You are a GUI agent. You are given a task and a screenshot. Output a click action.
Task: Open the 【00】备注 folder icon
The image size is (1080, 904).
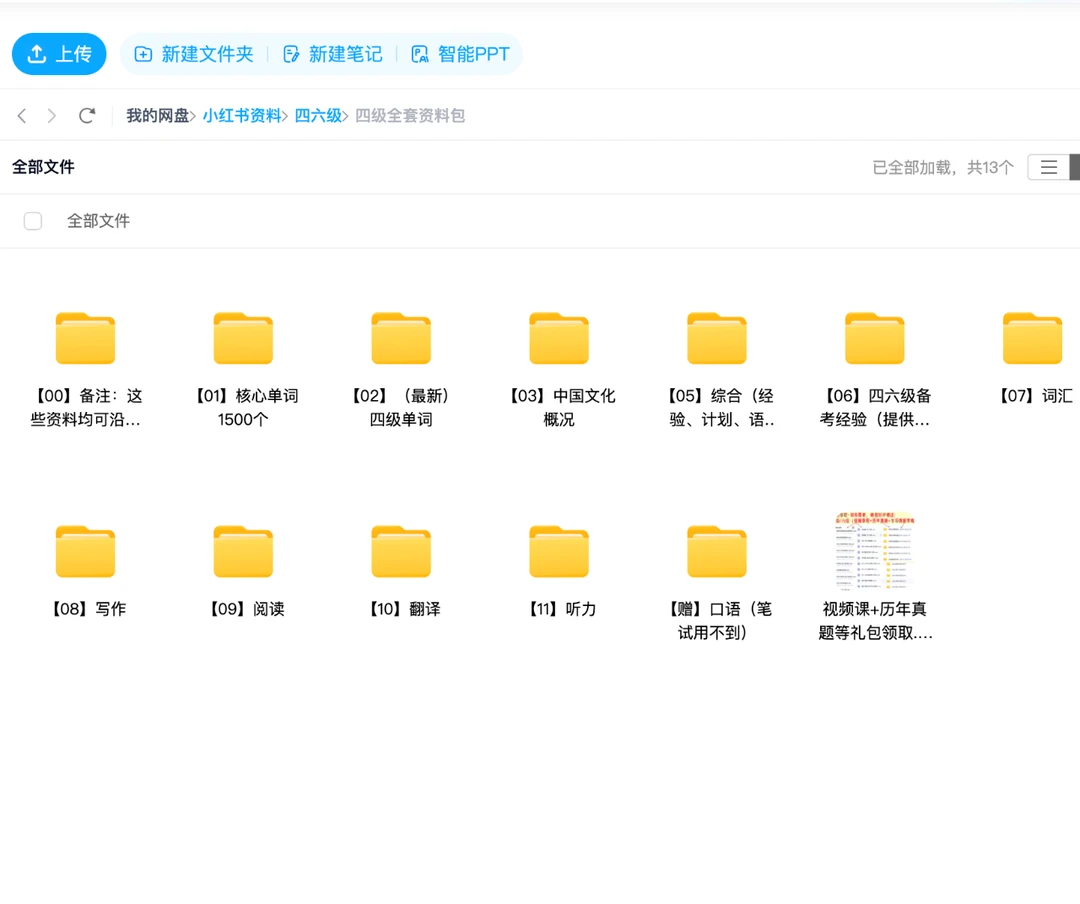point(85,338)
